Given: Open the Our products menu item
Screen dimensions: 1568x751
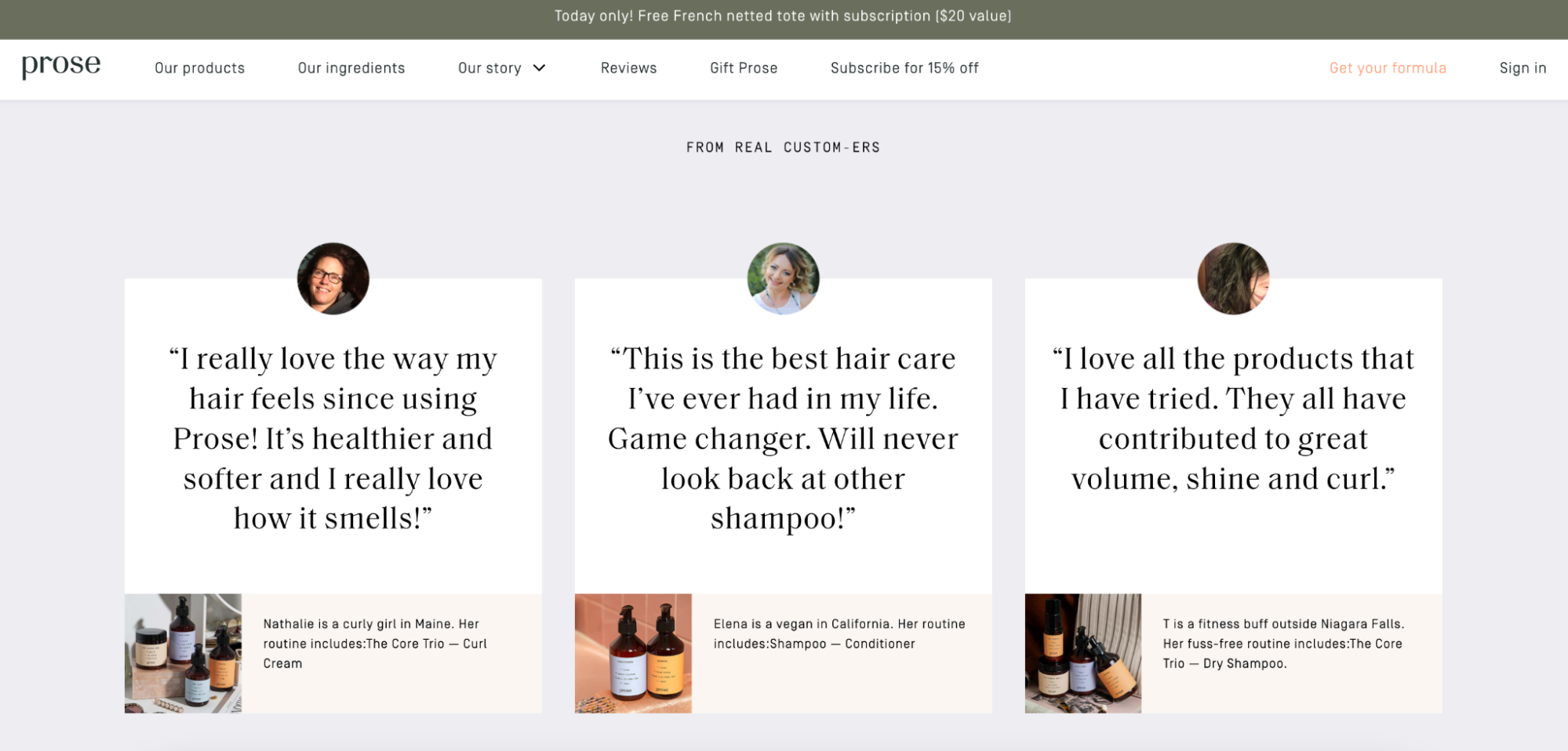Looking at the screenshot, I should click(x=200, y=68).
